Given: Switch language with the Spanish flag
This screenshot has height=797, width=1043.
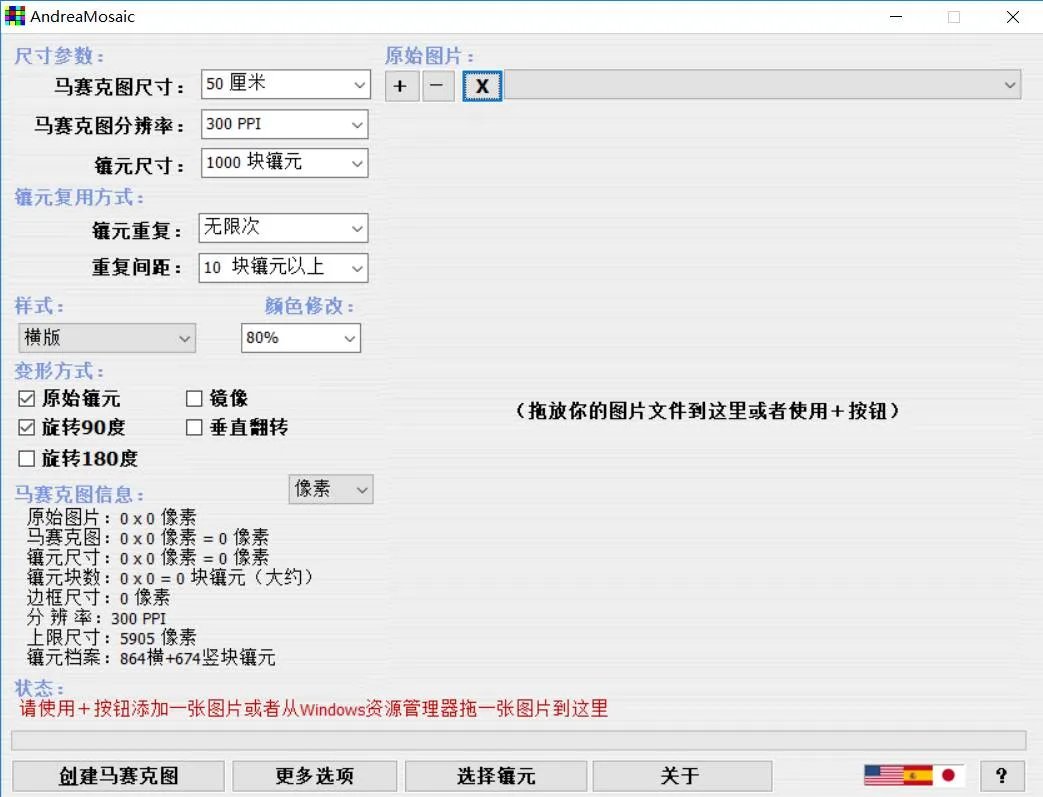Looking at the screenshot, I should tap(918, 775).
